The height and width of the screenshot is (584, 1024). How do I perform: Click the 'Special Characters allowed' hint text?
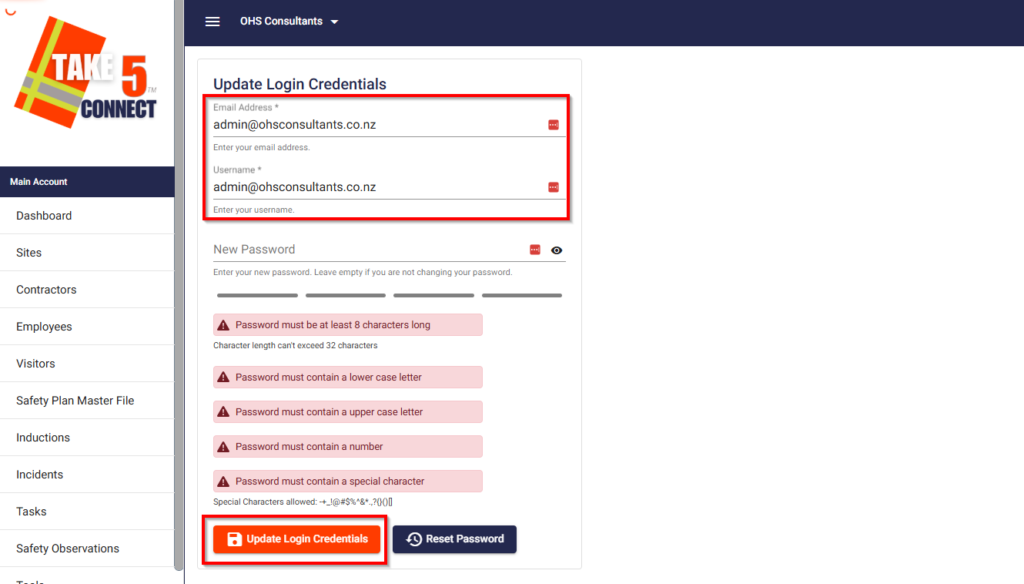click(303, 502)
